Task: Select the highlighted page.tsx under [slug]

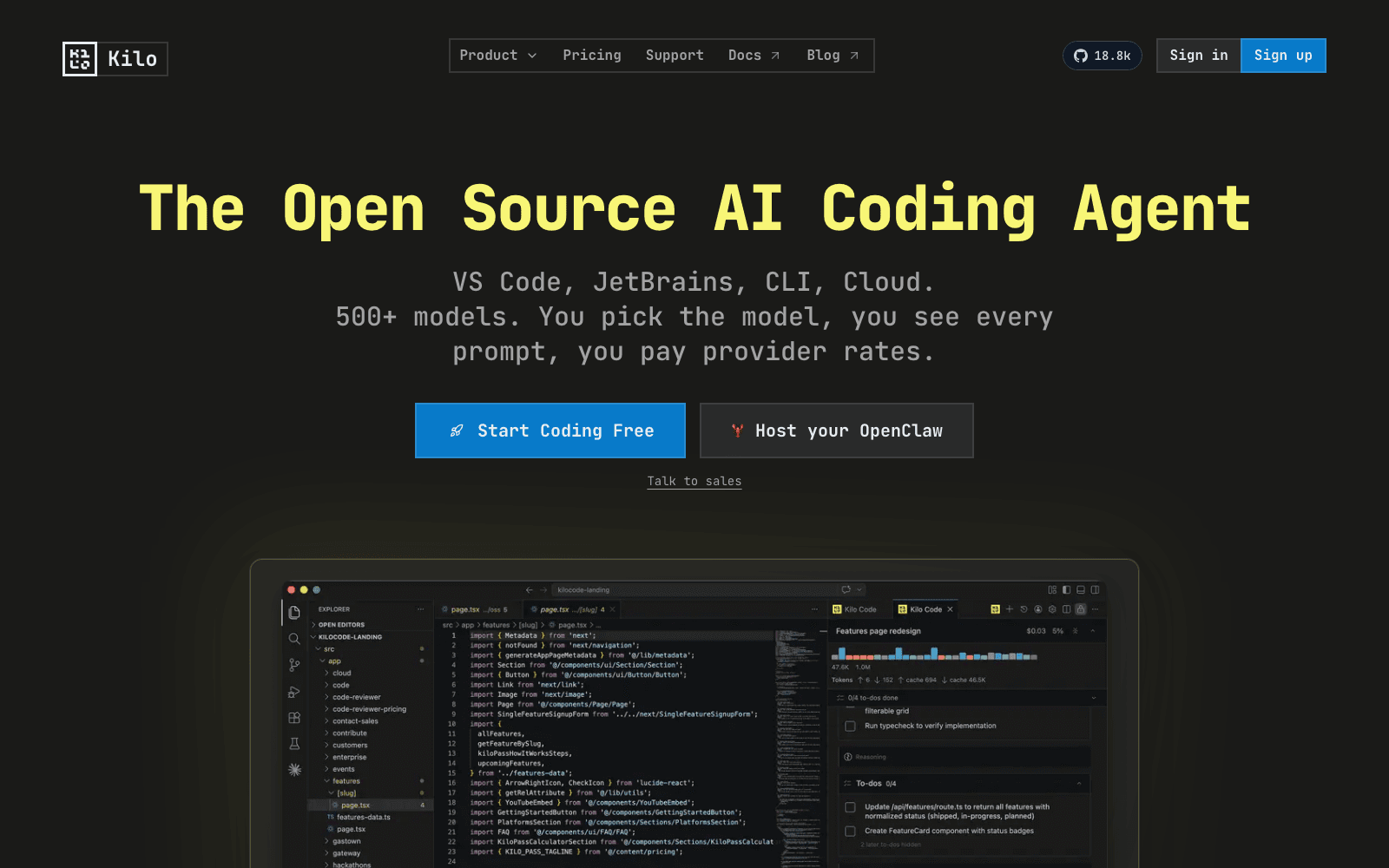Action: (x=369, y=806)
